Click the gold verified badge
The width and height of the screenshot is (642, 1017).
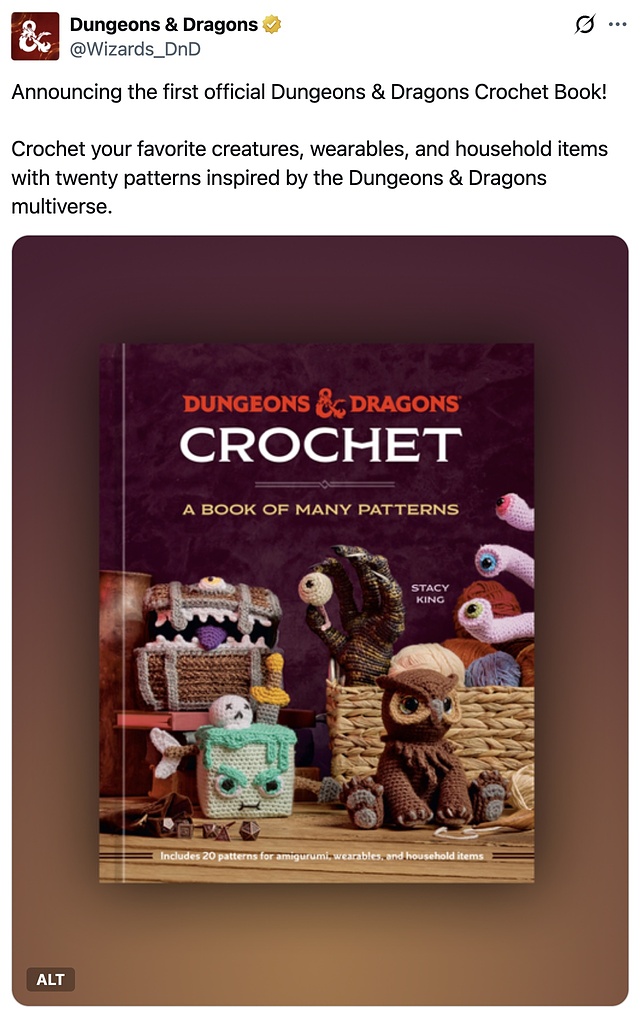coord(272,25)
